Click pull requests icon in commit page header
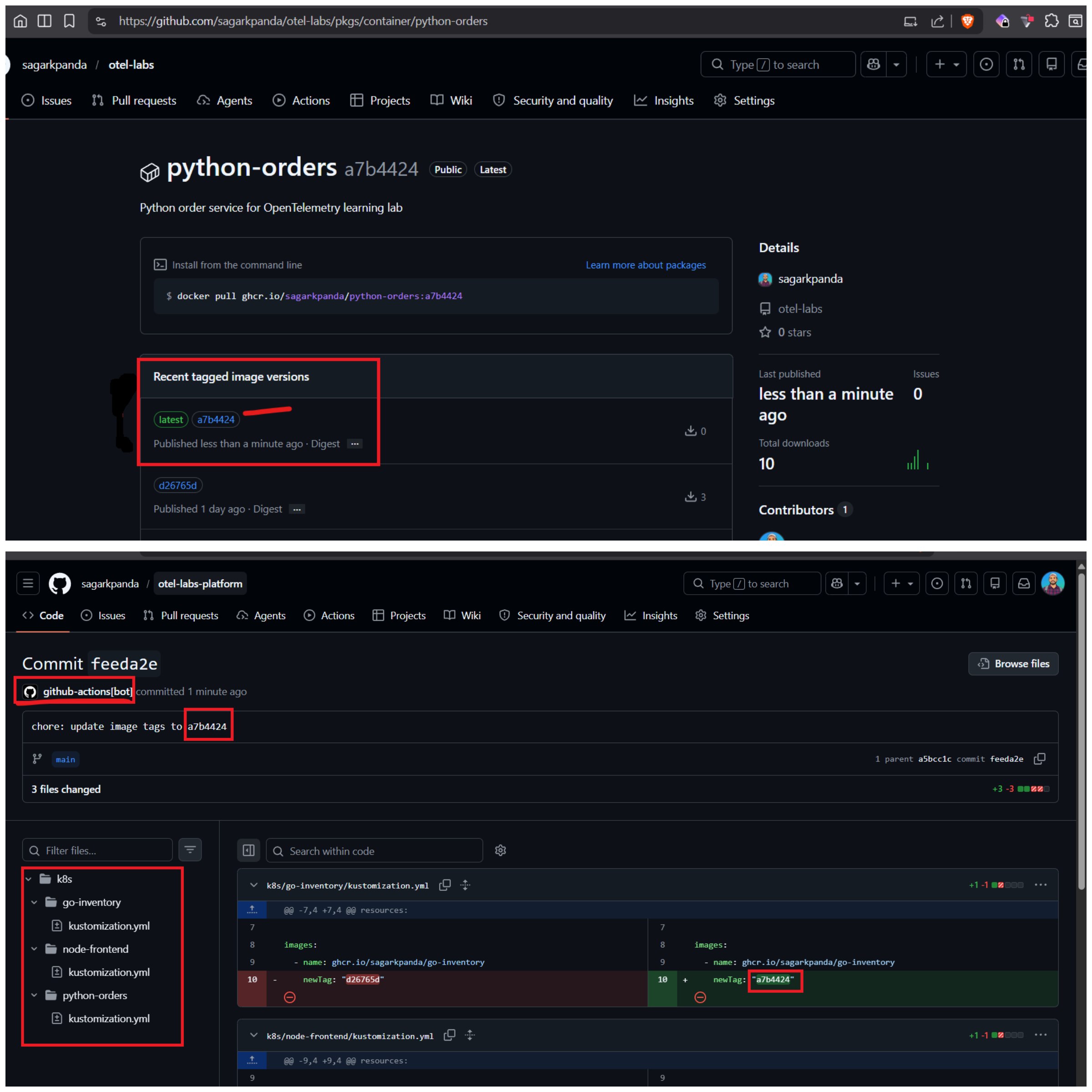1092x1092 pixels. [x=966, y=584]
